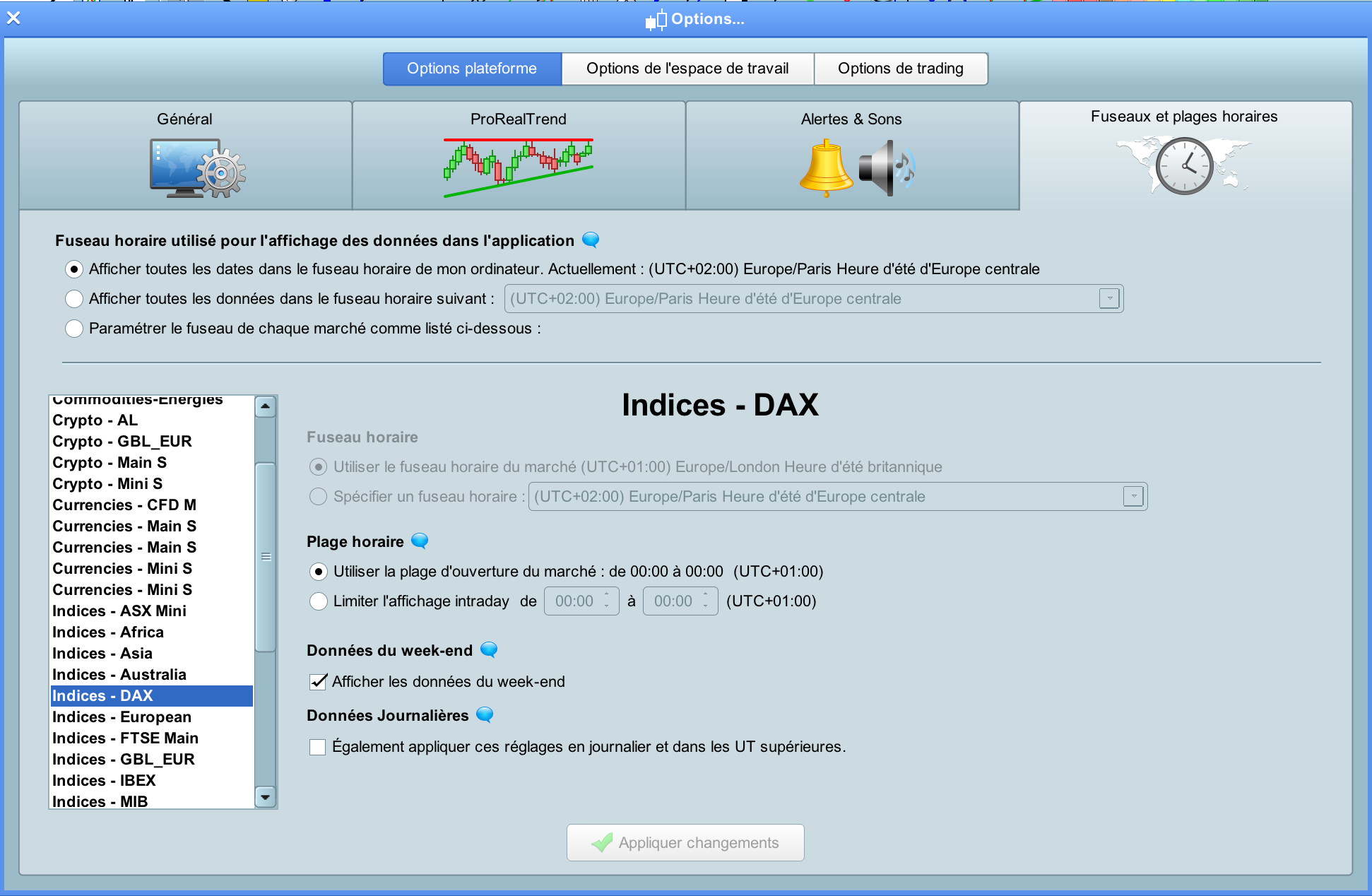Click scroll down arrow of market list

pos(265,797)
